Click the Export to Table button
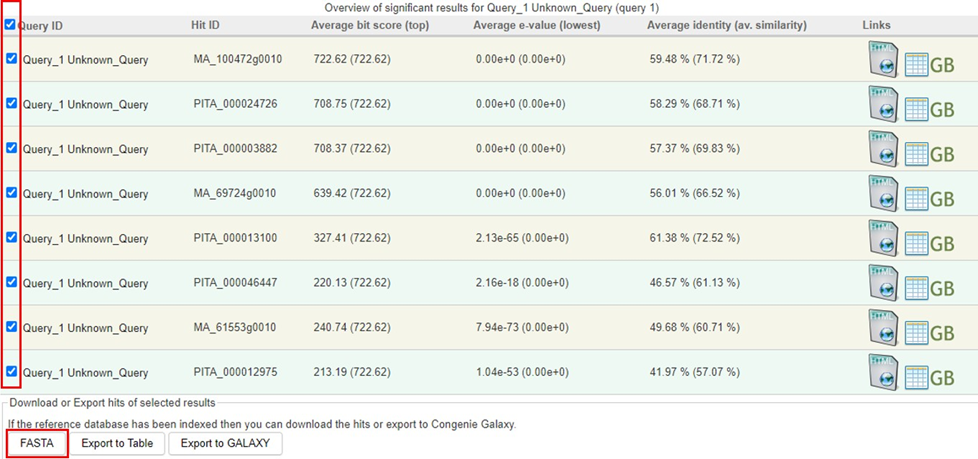This screenshot has width=978, height=459. coord(117,443)
